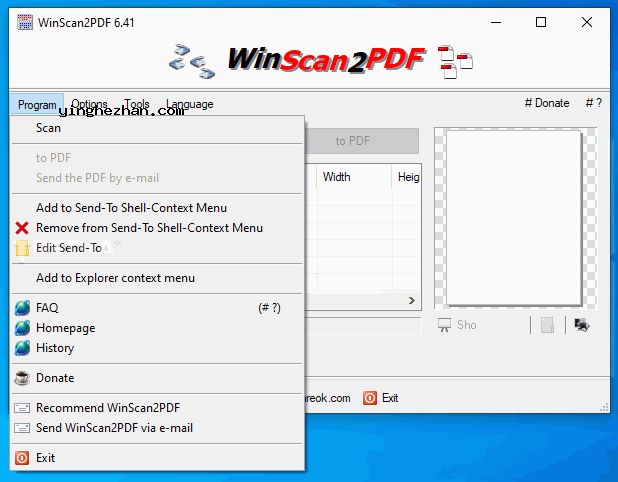
Task: Click the image tool icon at preview's bottom right
Action: click(582, 325)
